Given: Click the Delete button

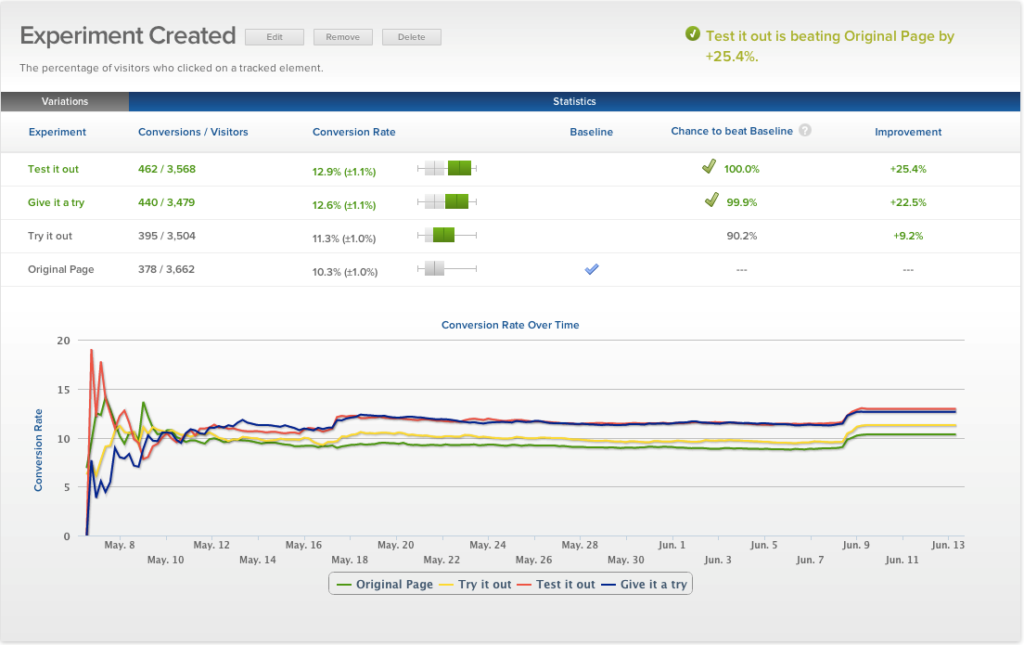Looking at the screenshot, I should click(411, 37).
